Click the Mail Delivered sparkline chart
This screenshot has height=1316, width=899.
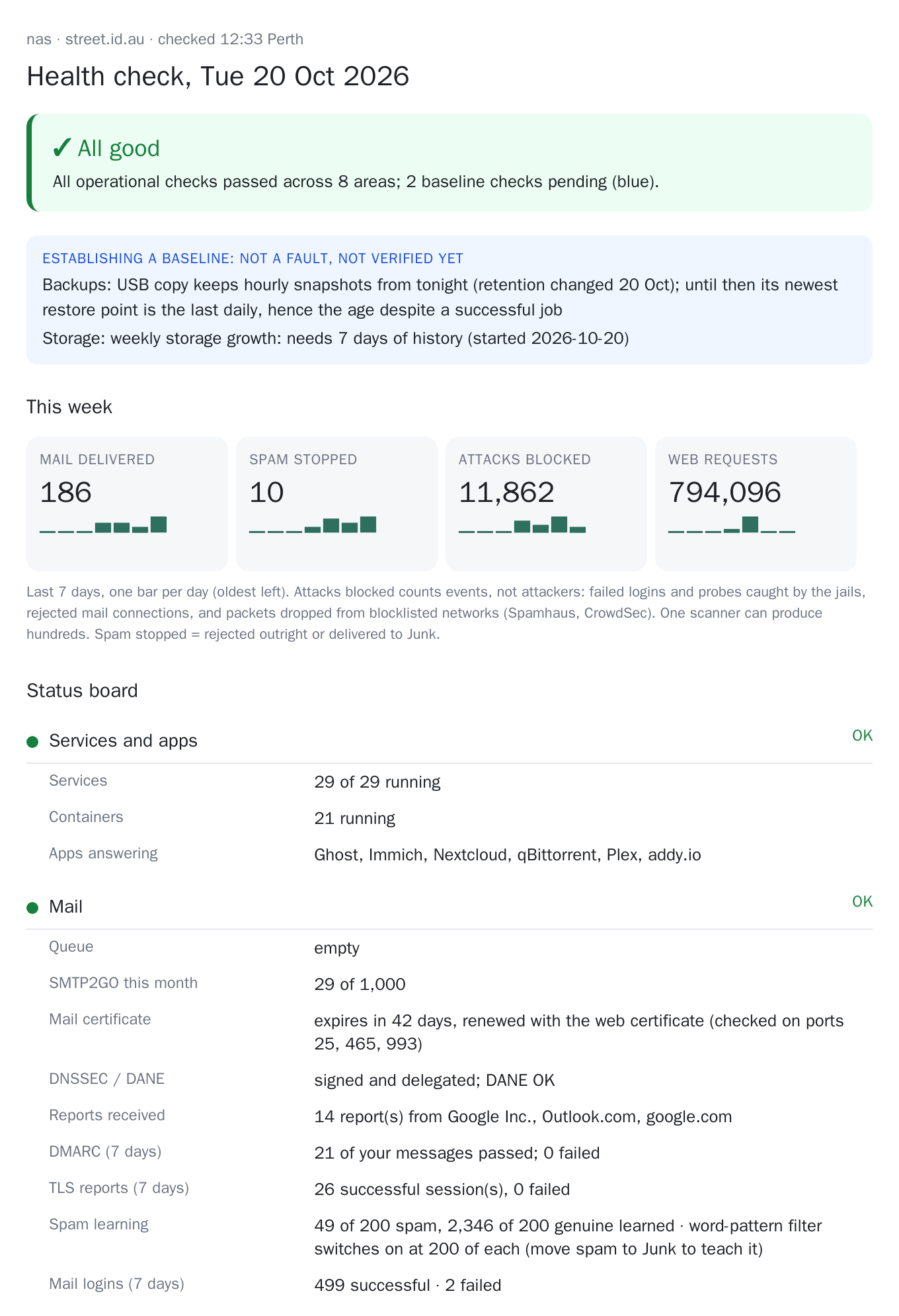[x=103, y=524]
